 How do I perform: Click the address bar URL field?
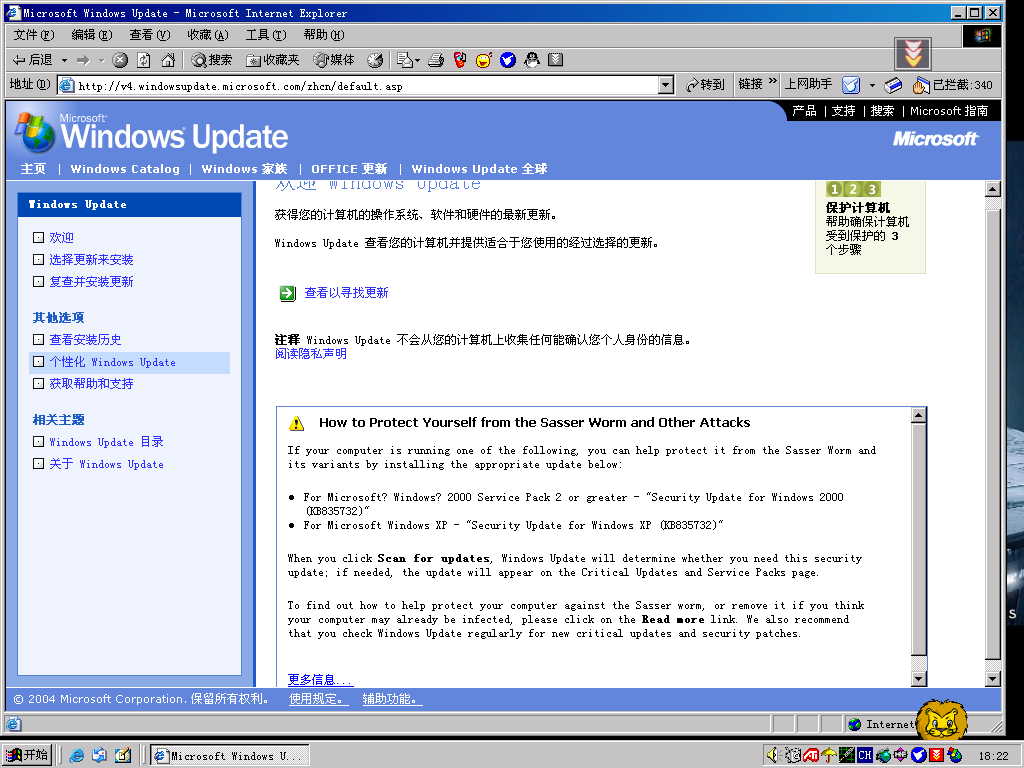[x=358, y=86]
